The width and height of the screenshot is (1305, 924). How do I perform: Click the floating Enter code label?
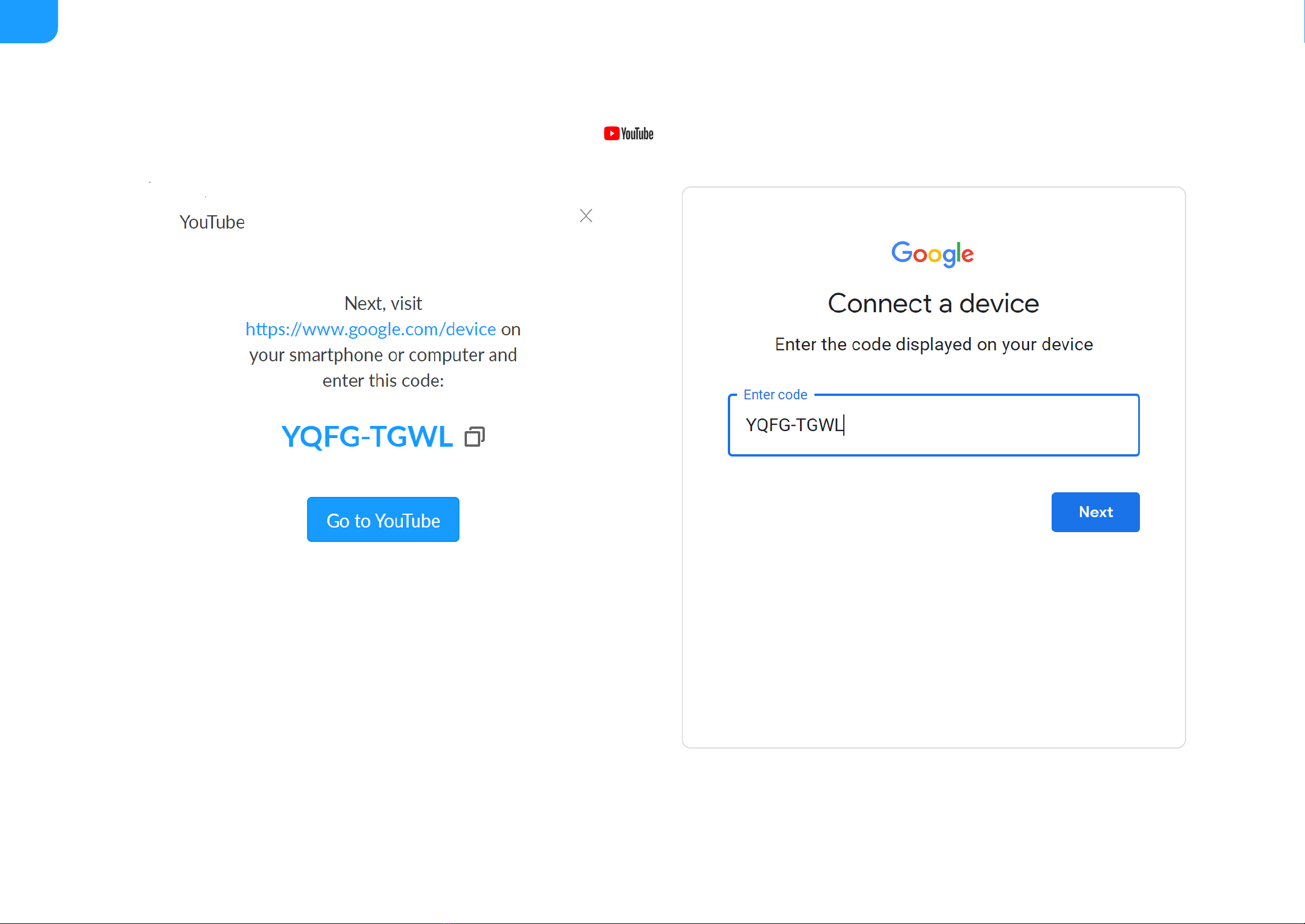coord(775,395)
